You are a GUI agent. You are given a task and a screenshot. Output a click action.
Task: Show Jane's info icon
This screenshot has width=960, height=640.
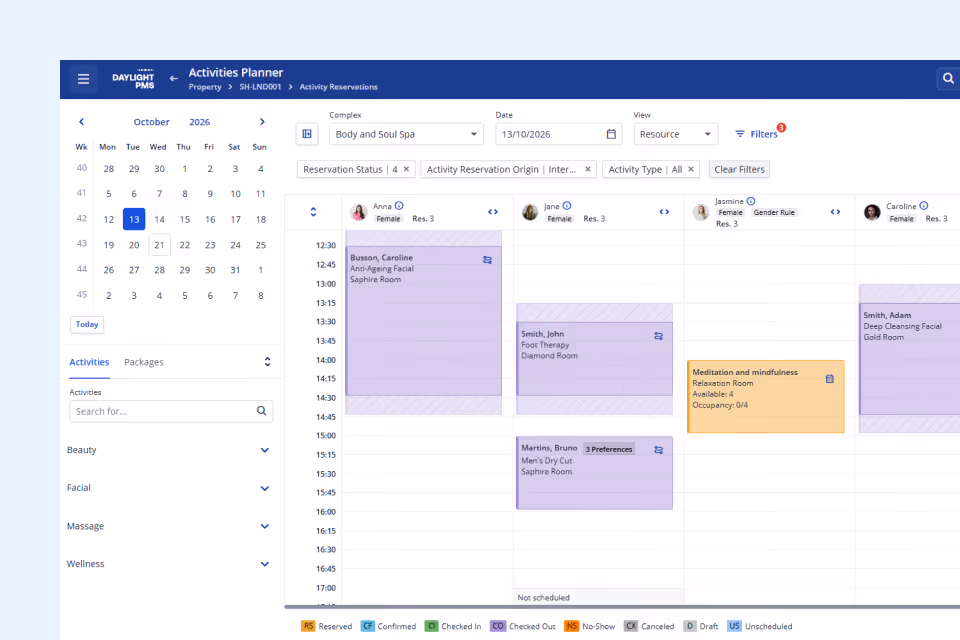tap(567, 206)
